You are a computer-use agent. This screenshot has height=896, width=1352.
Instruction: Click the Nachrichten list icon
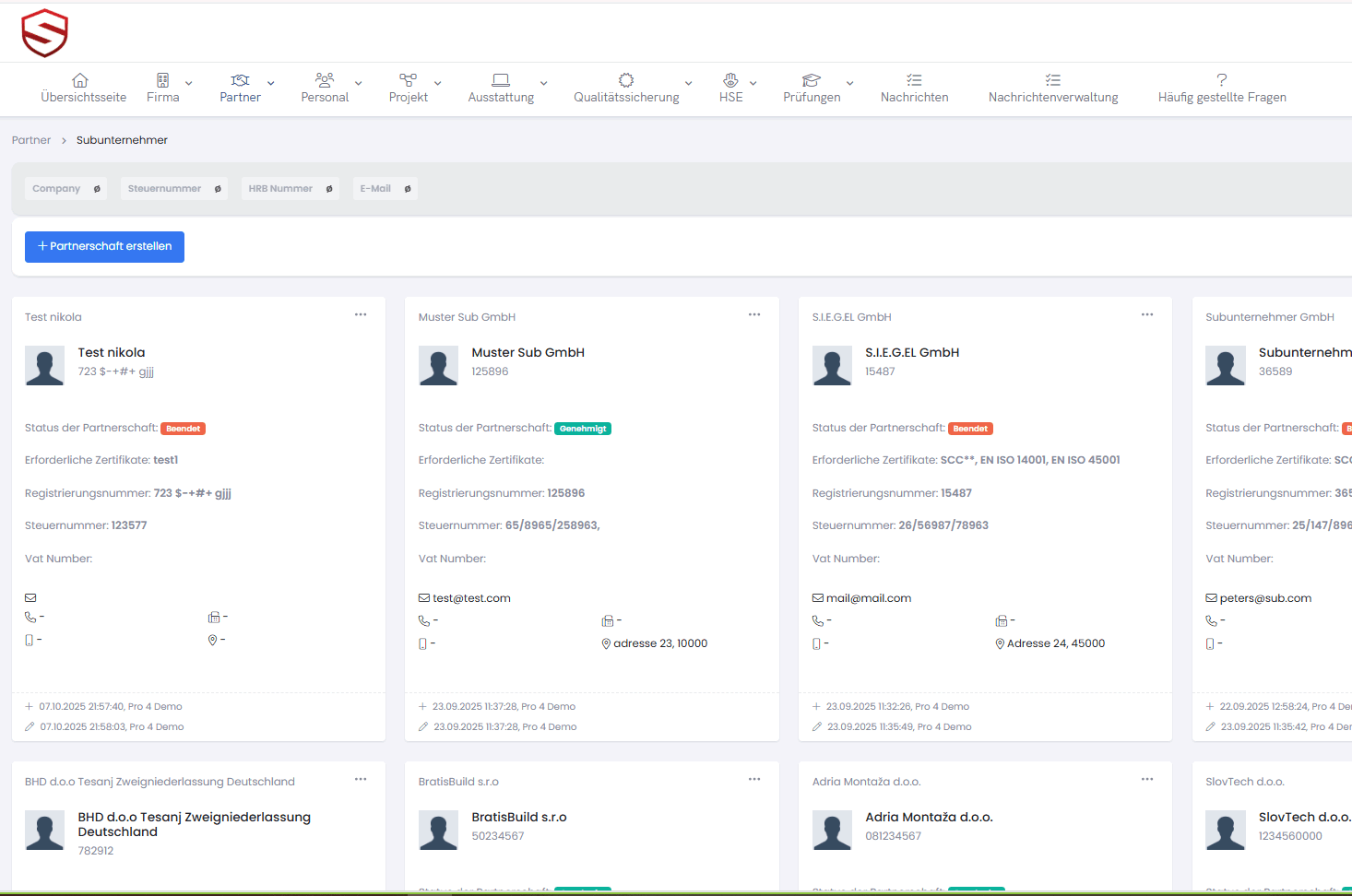point(914,80)
